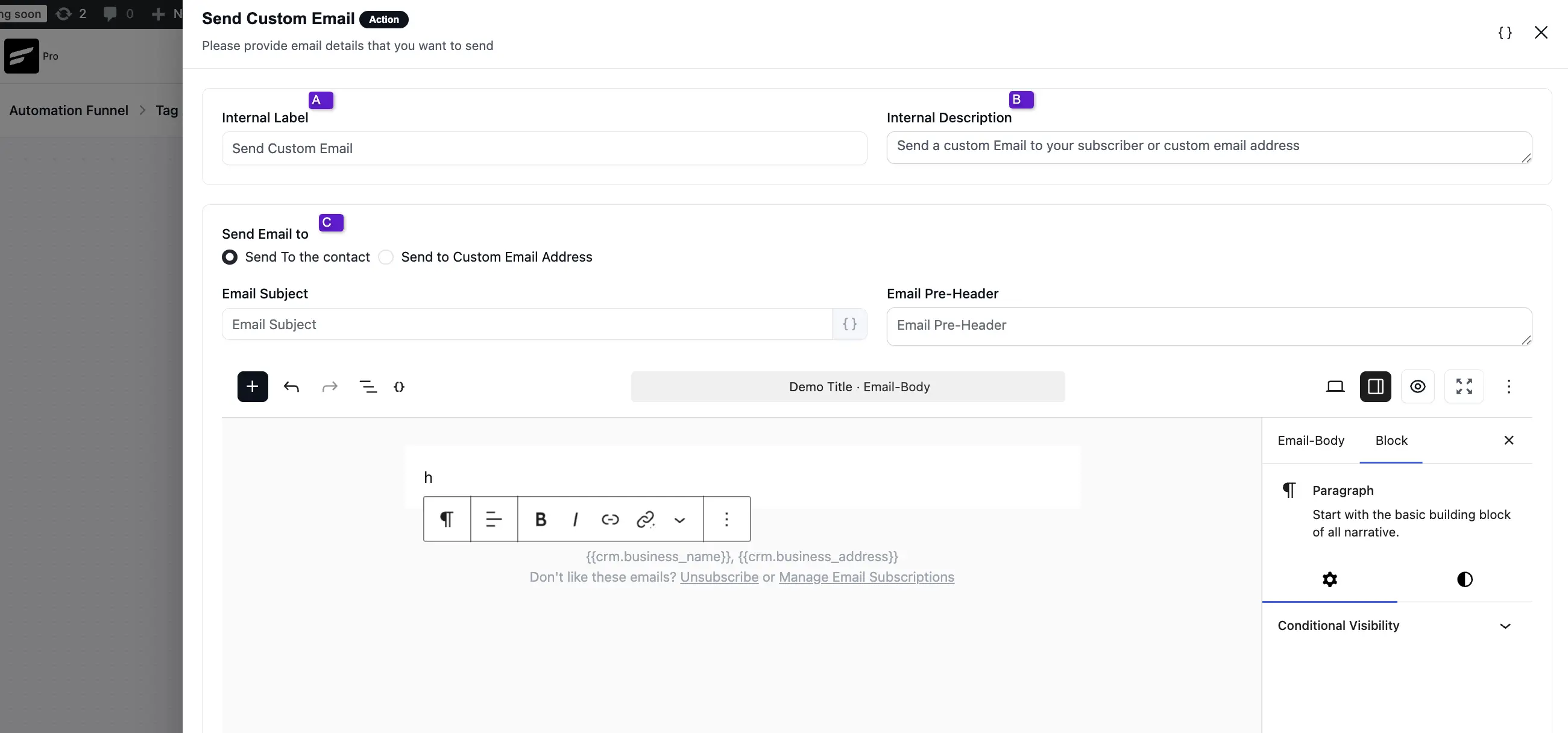
Task: Open the block toolbar options menu
Action: click(x=727, y=520)
